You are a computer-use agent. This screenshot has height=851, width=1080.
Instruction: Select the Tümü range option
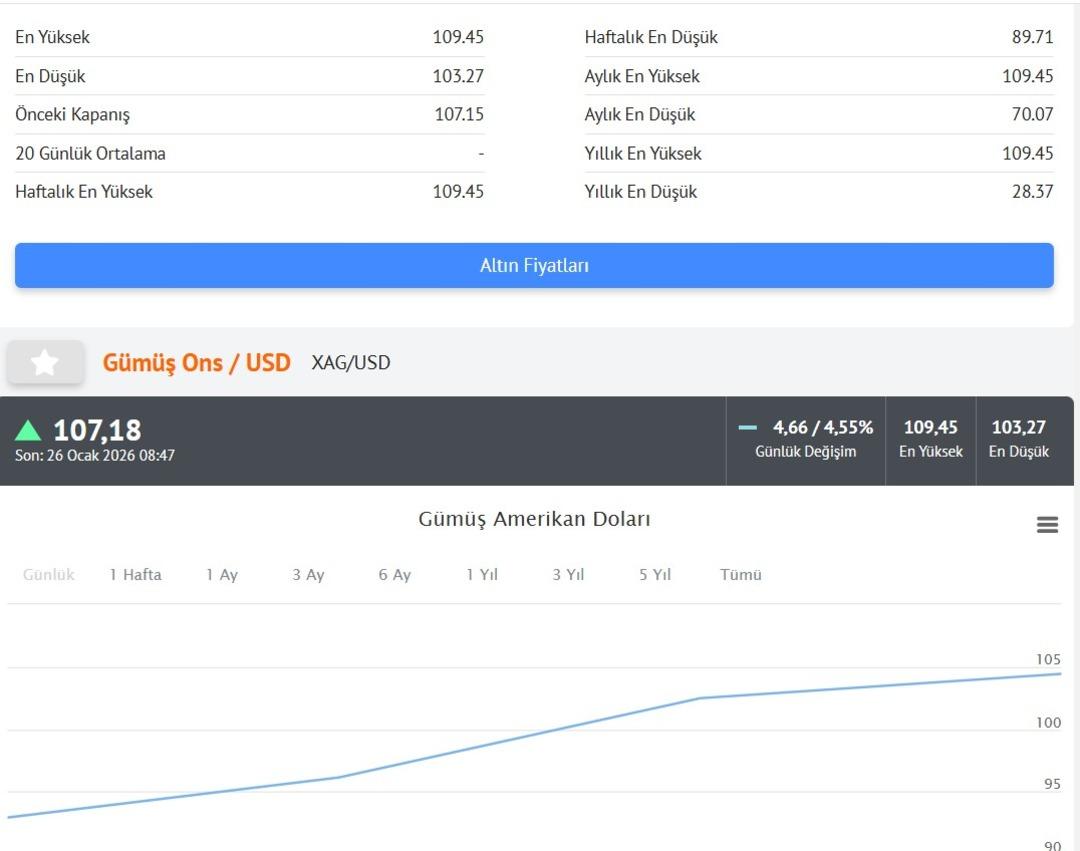click(741, 575)
